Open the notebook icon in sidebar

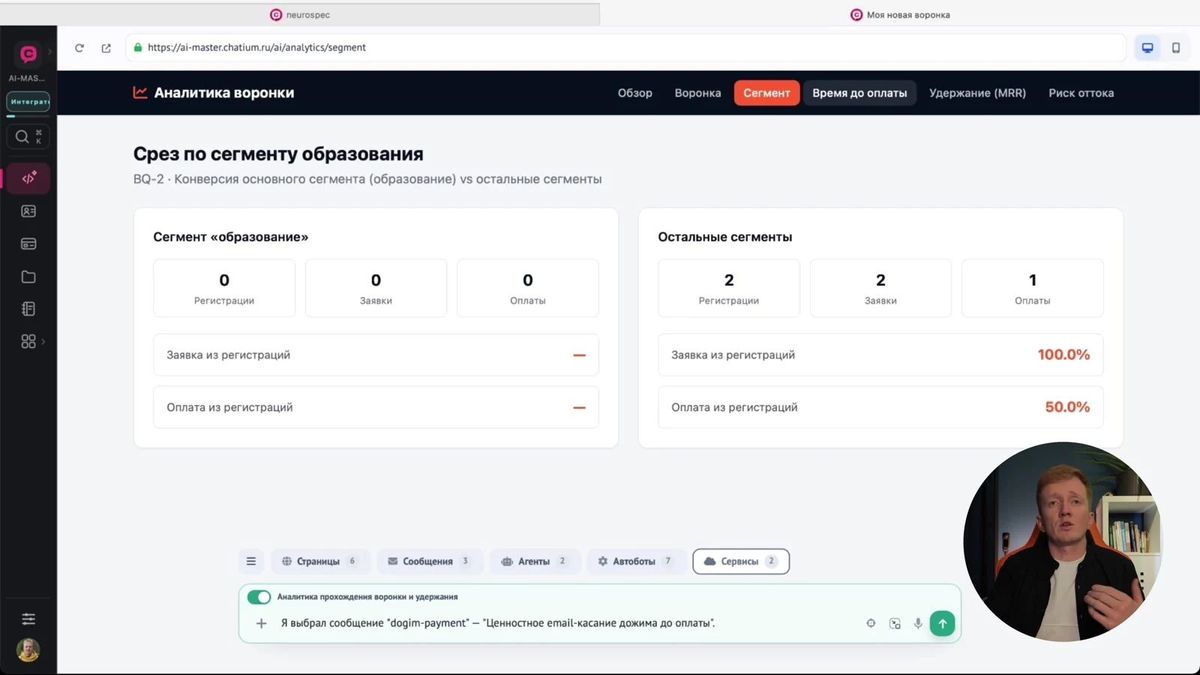[x=28, y=309]
